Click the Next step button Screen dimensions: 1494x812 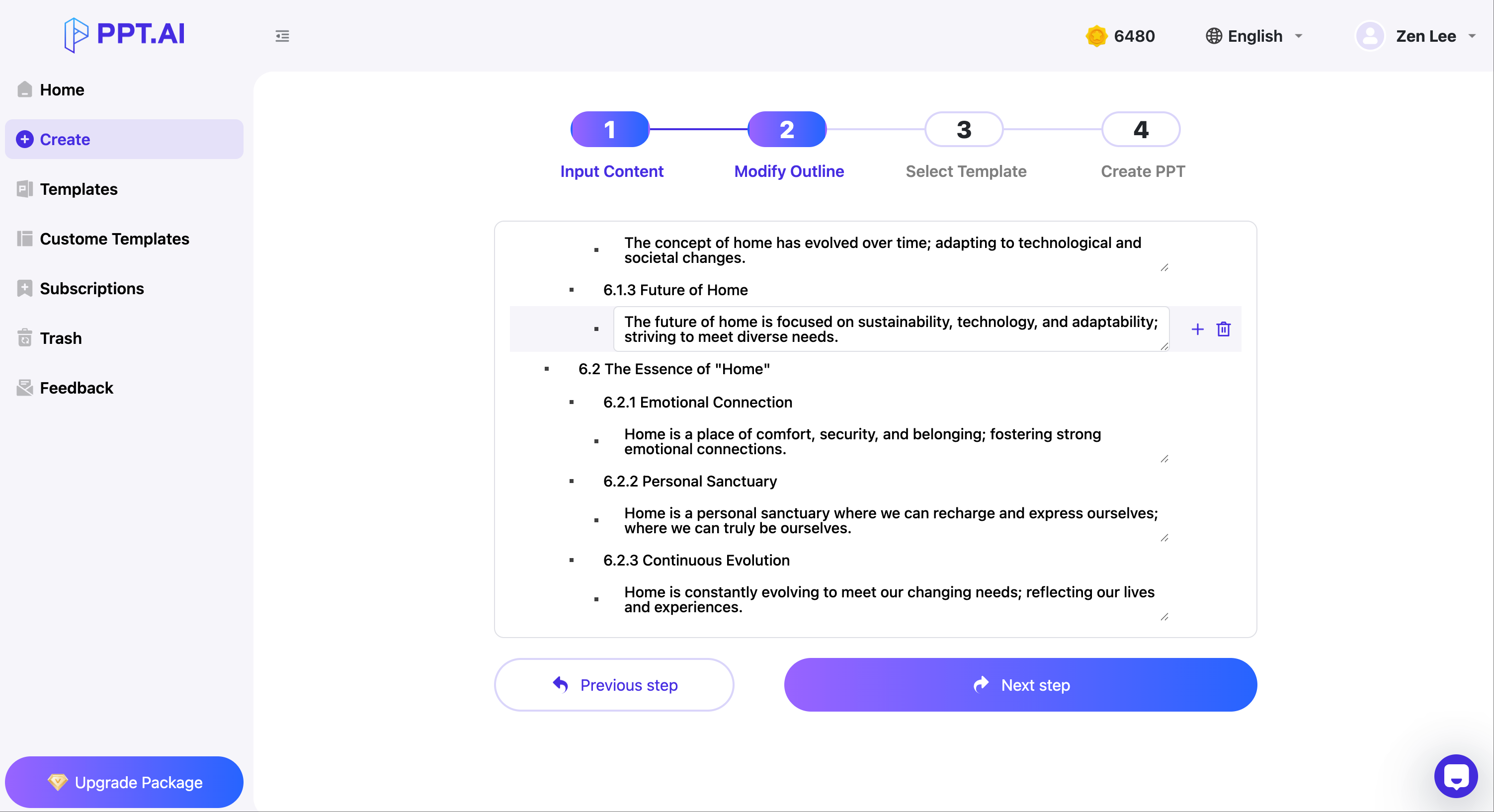point(1020,684)
